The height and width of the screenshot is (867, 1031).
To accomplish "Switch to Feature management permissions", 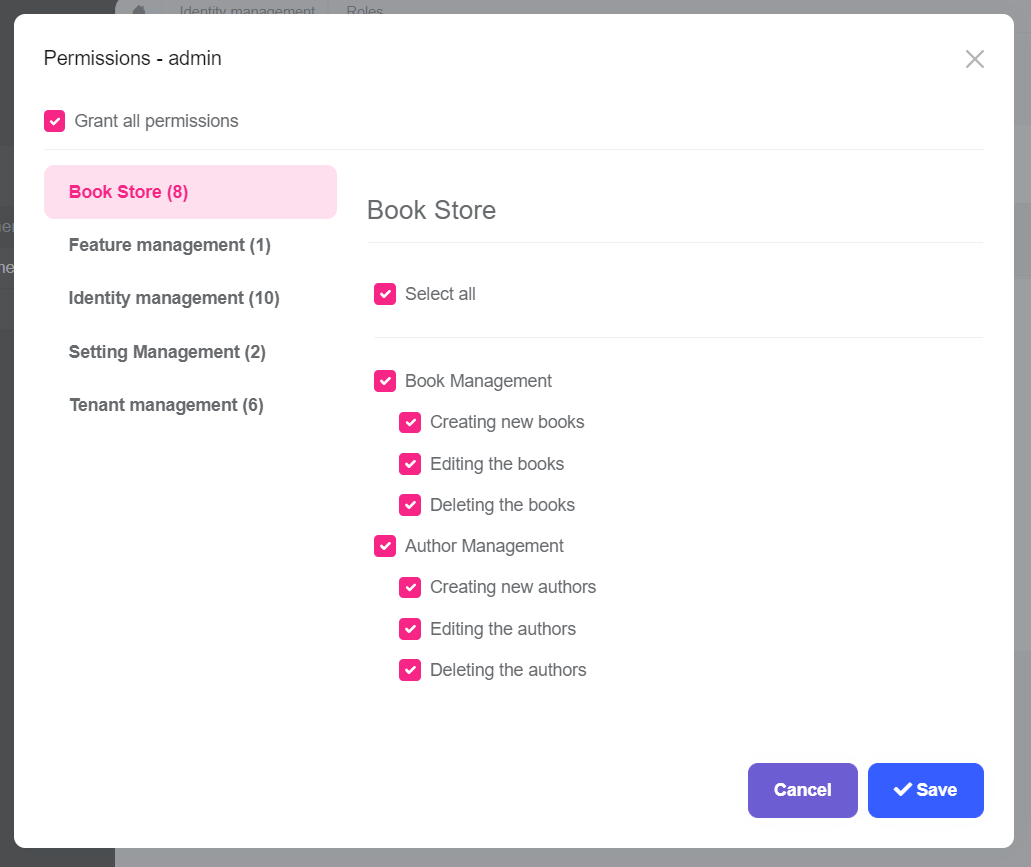I will tap(169, 244).
